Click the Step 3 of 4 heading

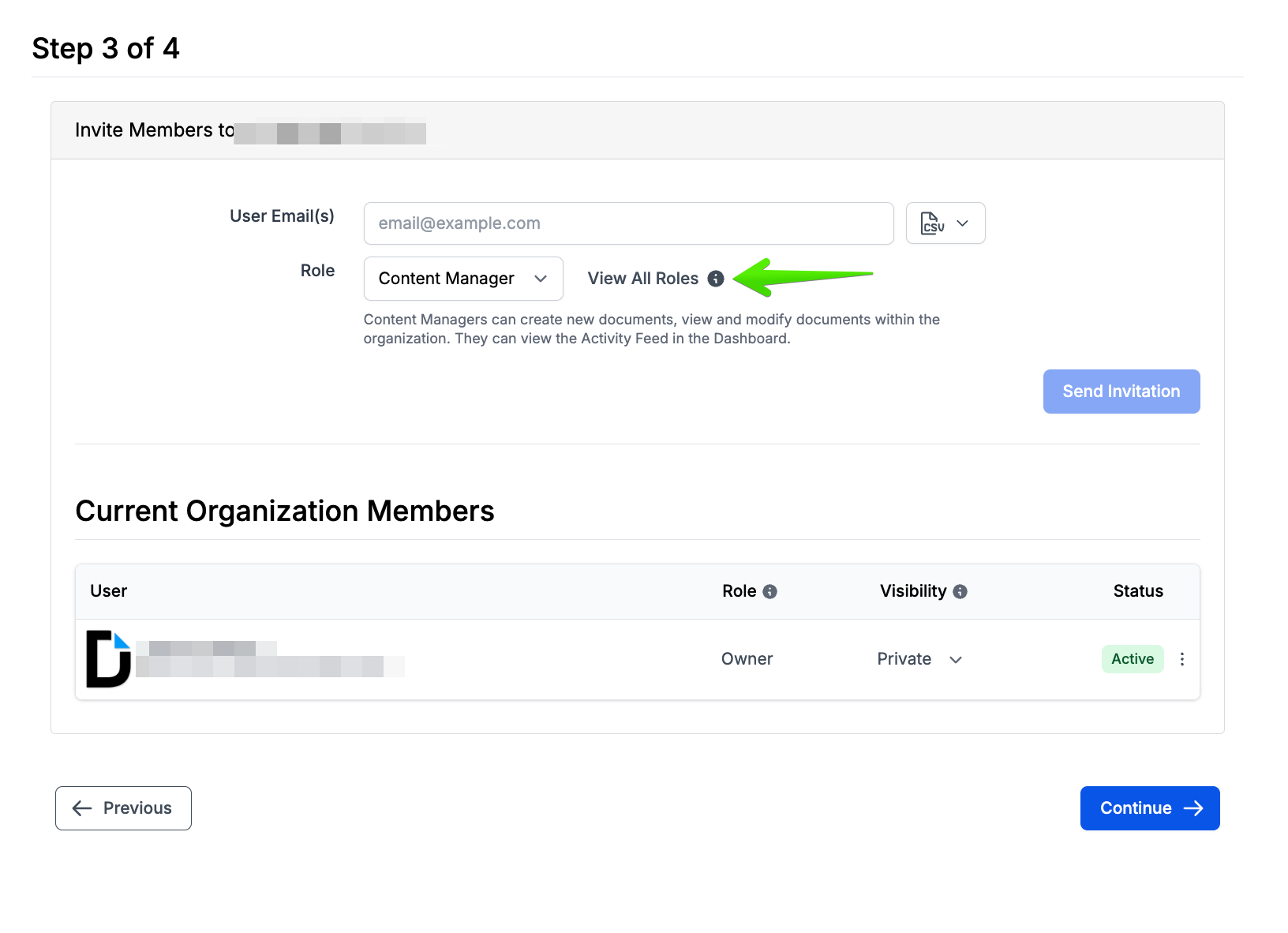click(106, 49)
